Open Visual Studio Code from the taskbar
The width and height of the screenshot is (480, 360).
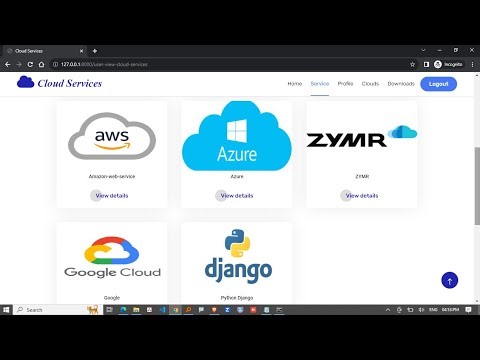[162, 310]
